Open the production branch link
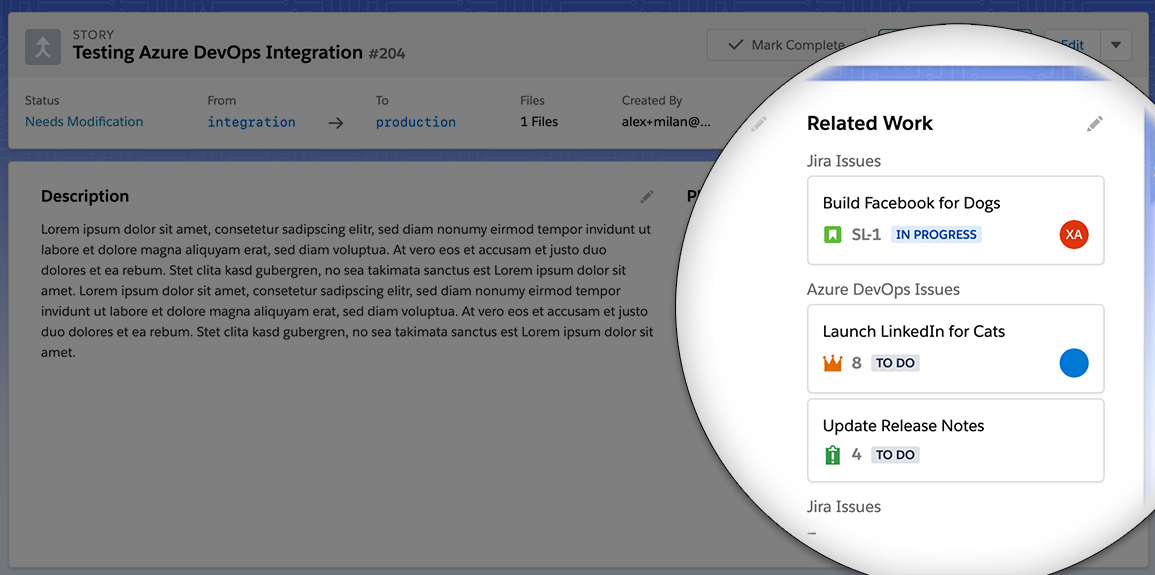Viewport: 1155px width, 575px height. 415,122
